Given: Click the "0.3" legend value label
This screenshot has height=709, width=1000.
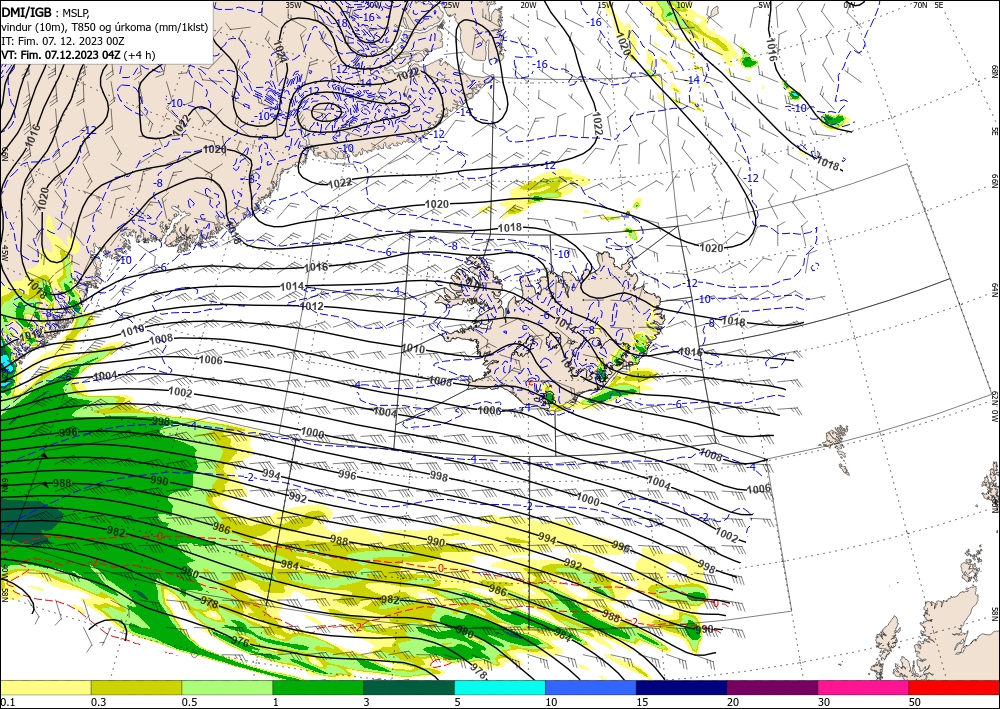Looking at the screenshot, I should 98,702.
